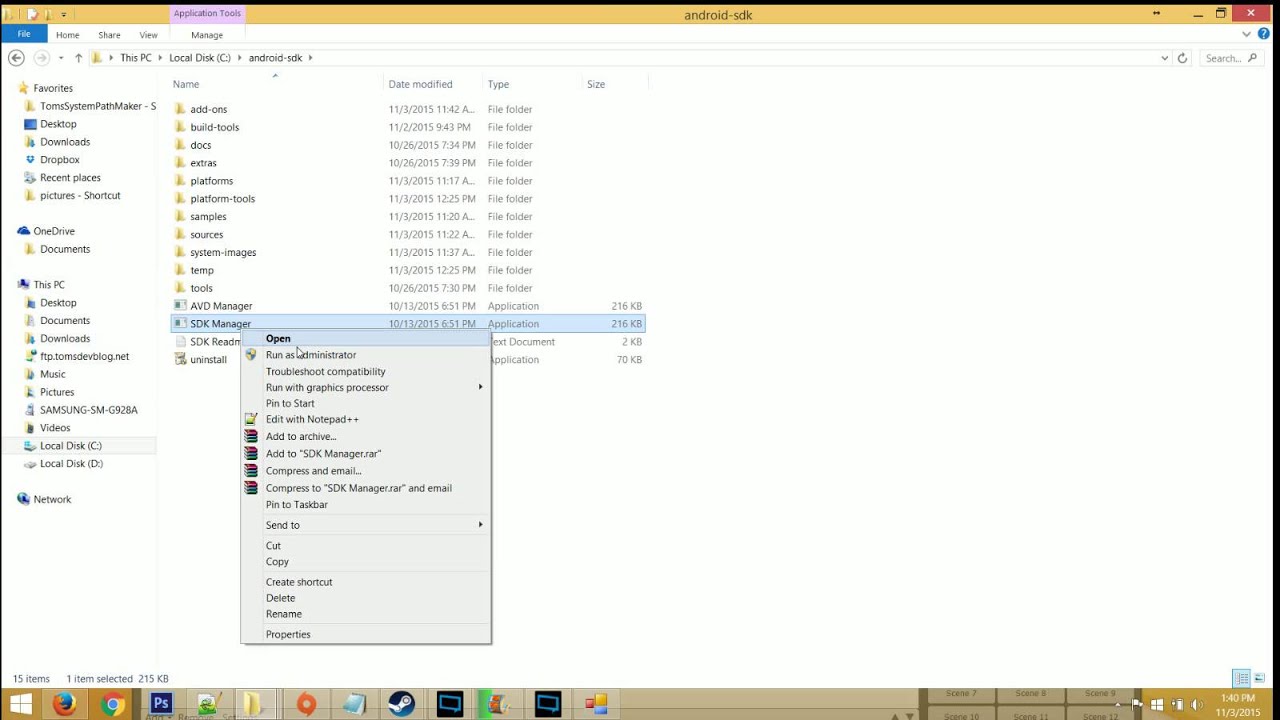The height and width of the screenshot is (720, 1280).
Task: Switch to Details view layout icon
Action: click(x=1241, y=678)
